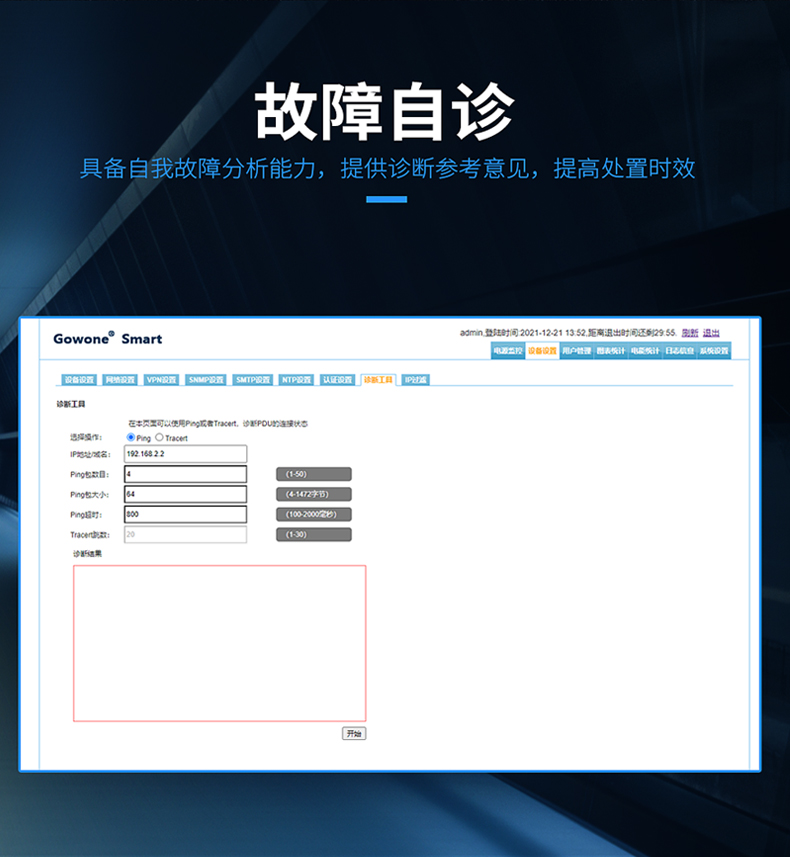This screenshot has width=790, height=857.
Task: Open the 用户管理 top navigation tab
Action: tap(576, 351)
